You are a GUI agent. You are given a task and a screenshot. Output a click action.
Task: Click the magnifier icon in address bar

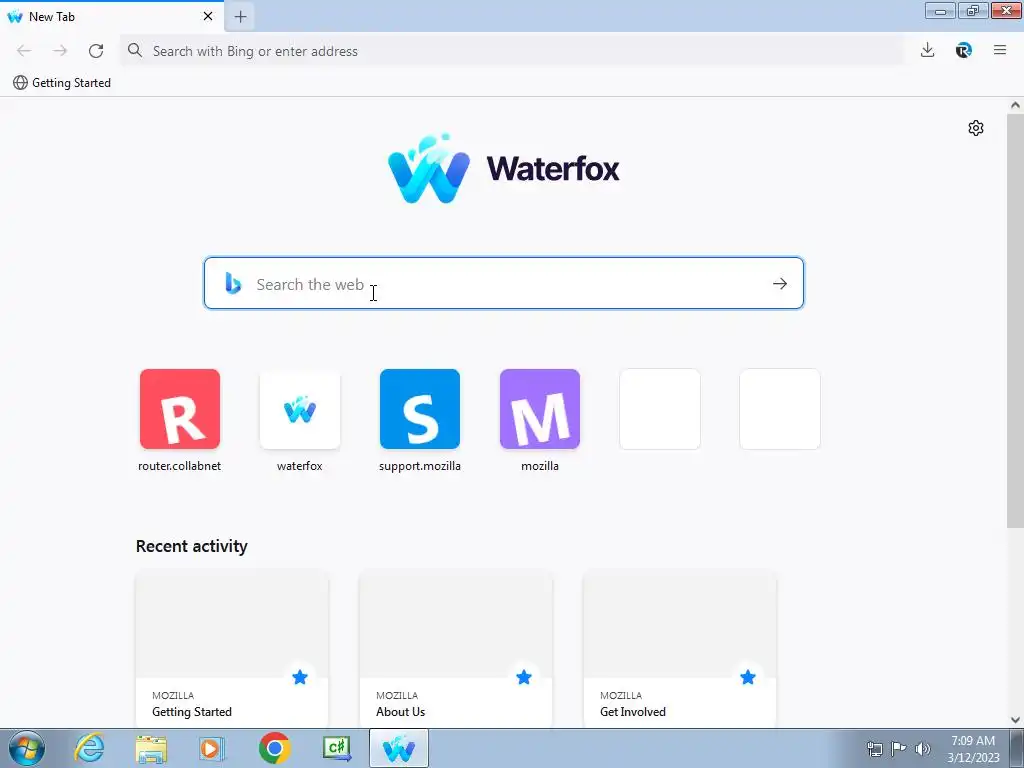(135, 50)
